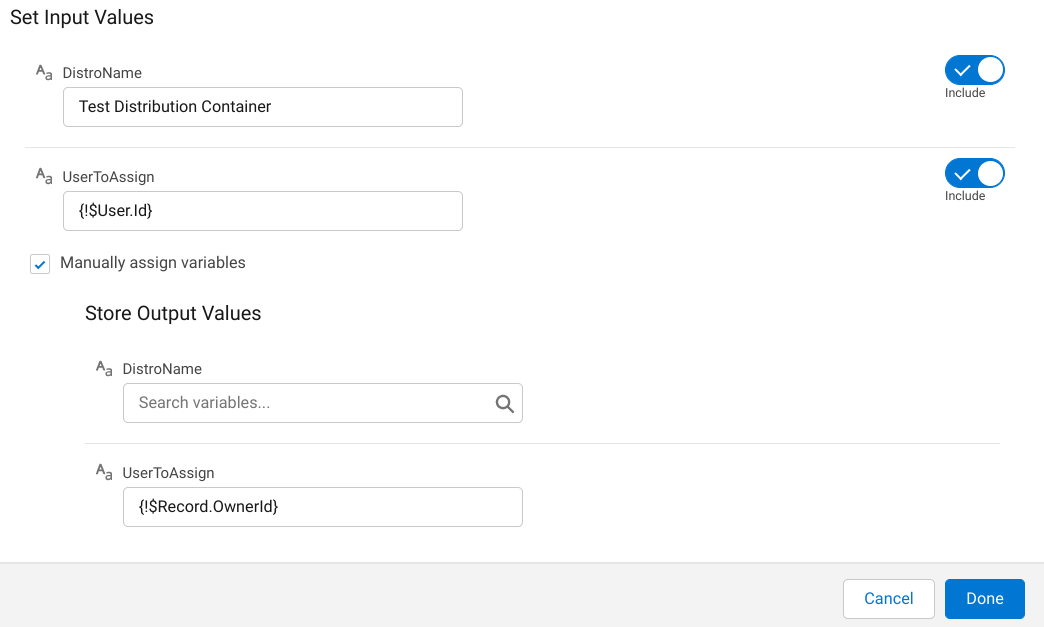Click the Store Output Values heading

pyautogui.click(x=173, y=313)
